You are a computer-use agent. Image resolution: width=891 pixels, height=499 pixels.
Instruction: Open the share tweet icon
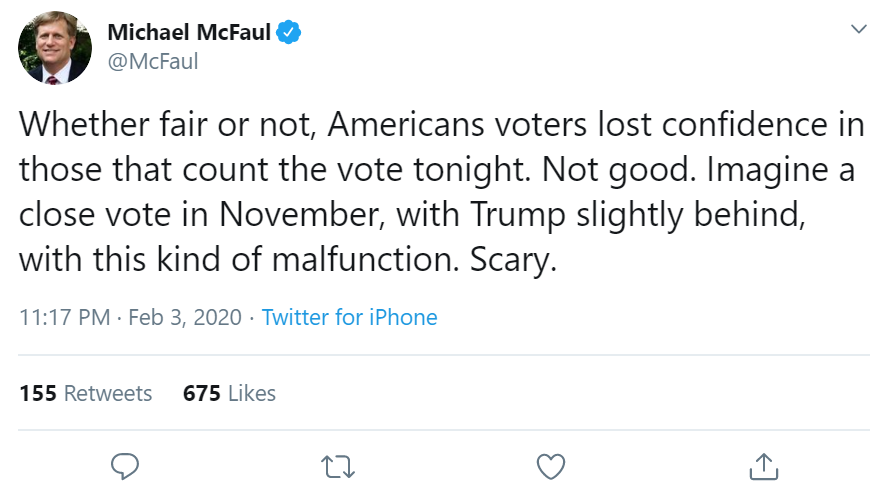pos(764,465)
